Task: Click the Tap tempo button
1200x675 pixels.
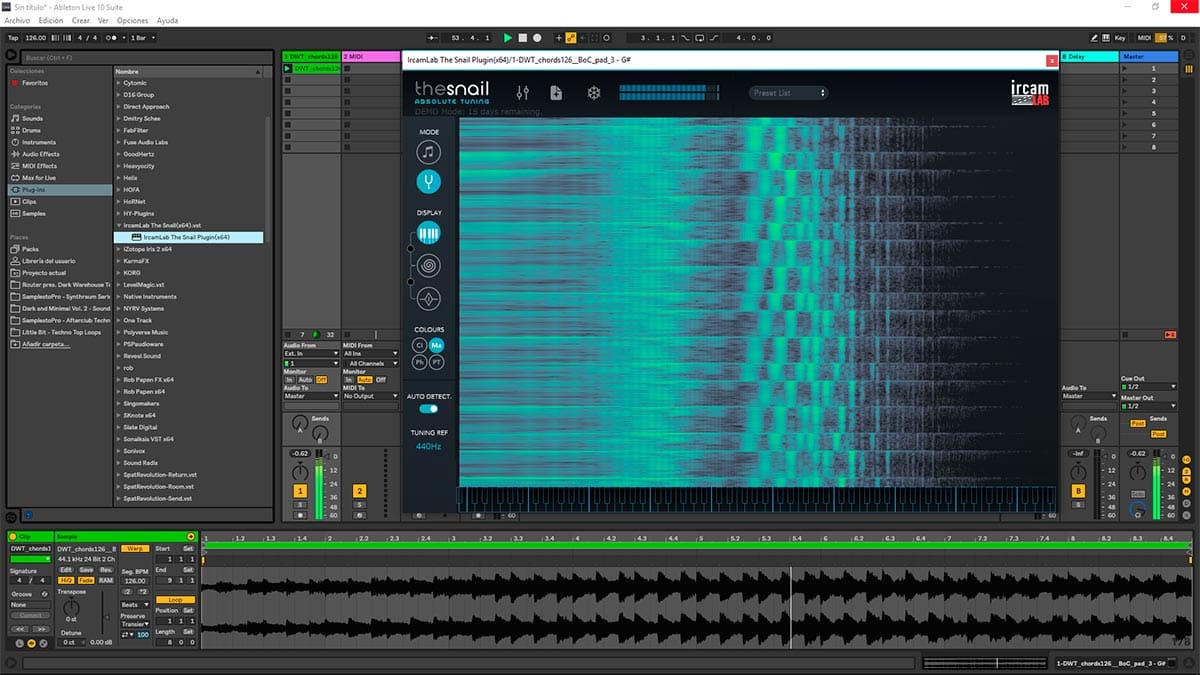Action: click(x=13, y=38)
